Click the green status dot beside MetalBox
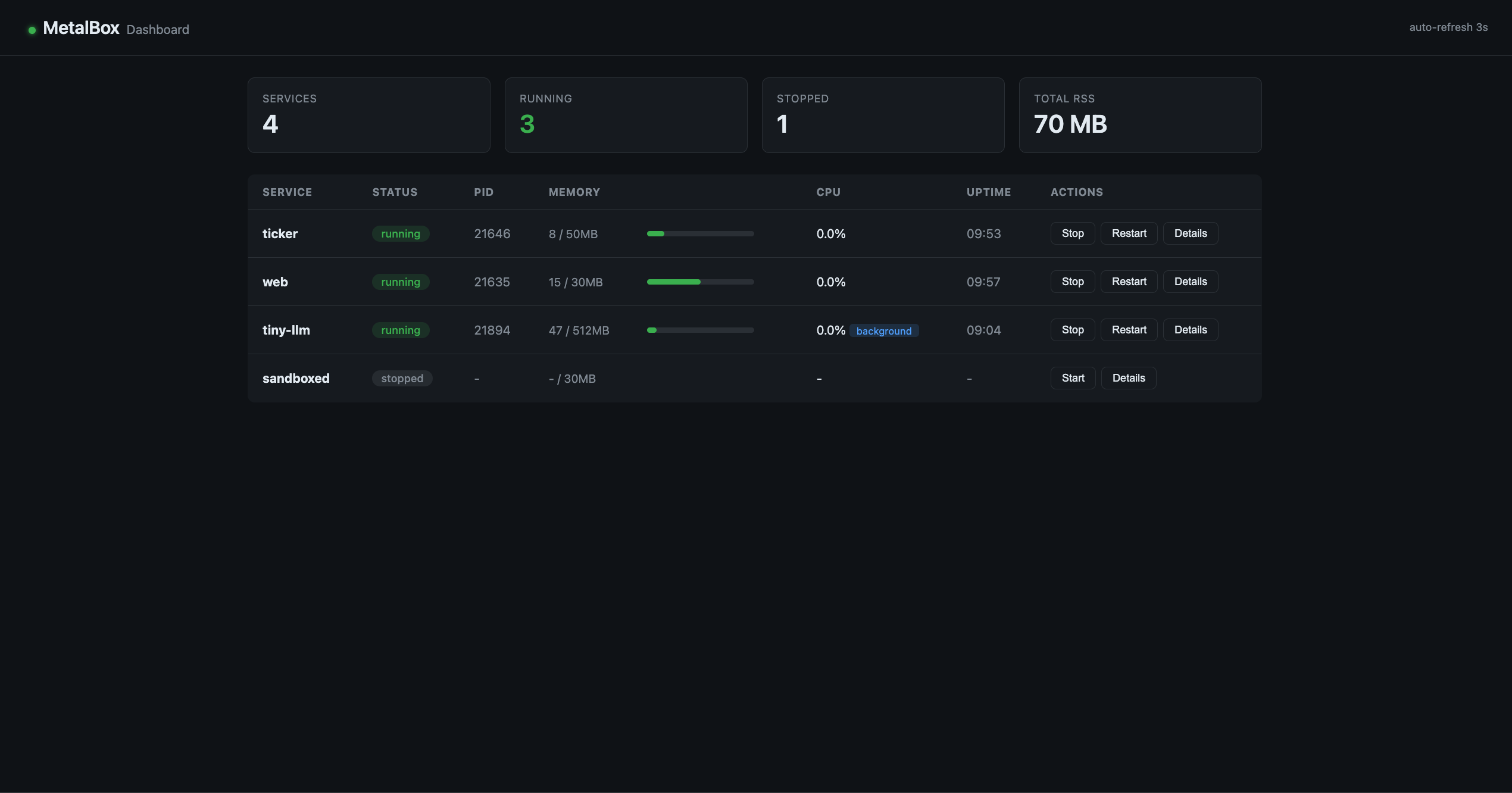Screen dimensions: 1512x793 [32, 30]
